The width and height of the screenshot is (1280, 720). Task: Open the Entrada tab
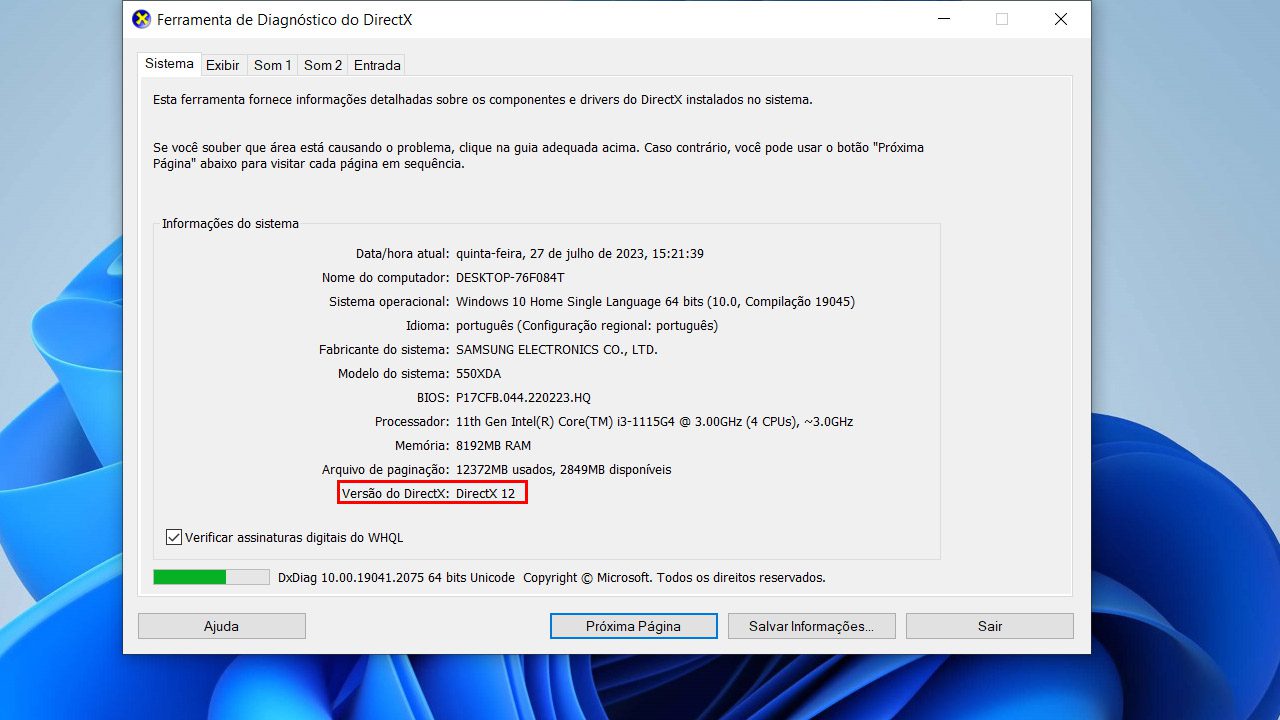tap(377, 65)
